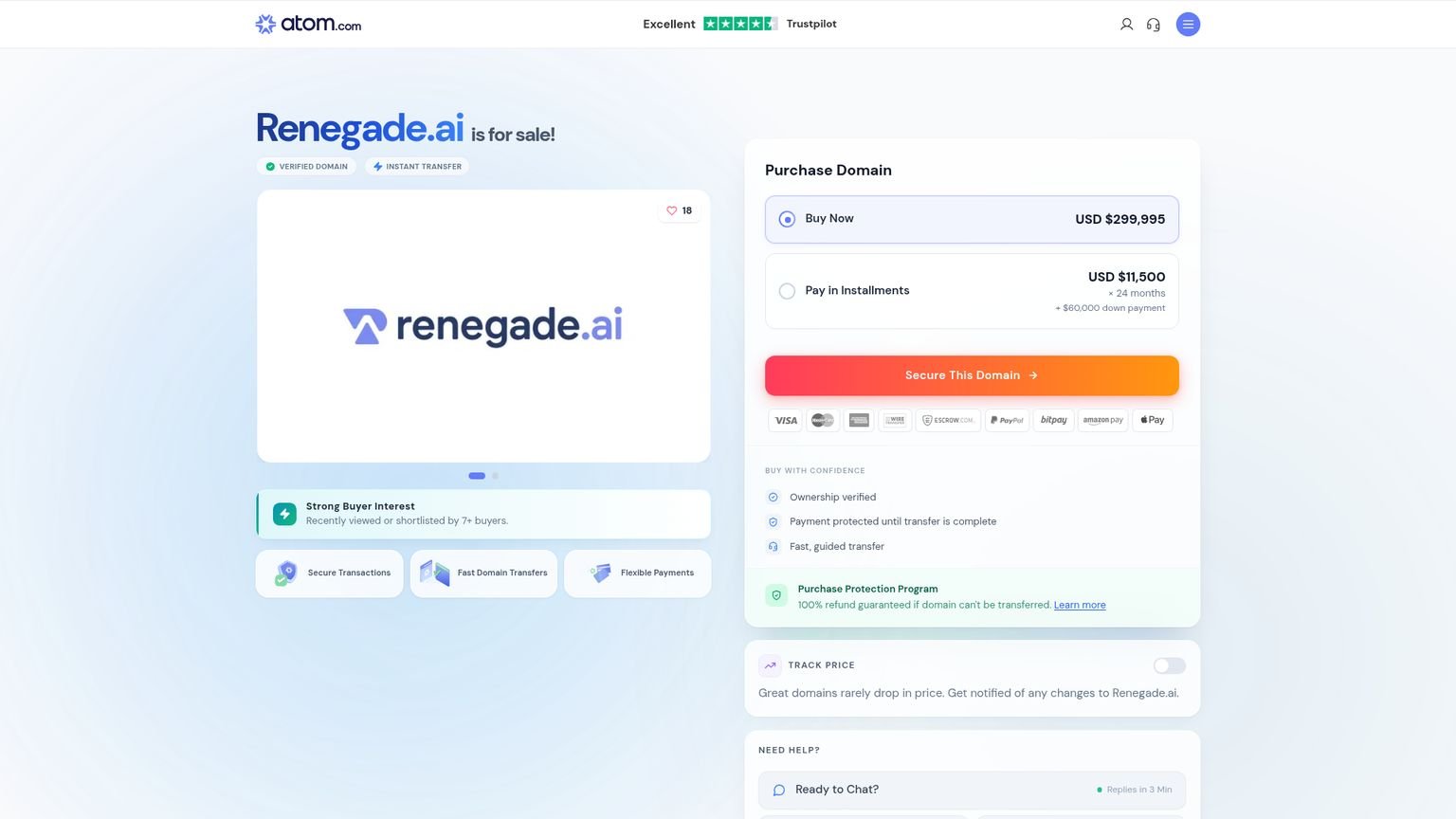Click the Replies in 3 Min text
This screenshot has height=819, width=1456.
pos(1139,790)
